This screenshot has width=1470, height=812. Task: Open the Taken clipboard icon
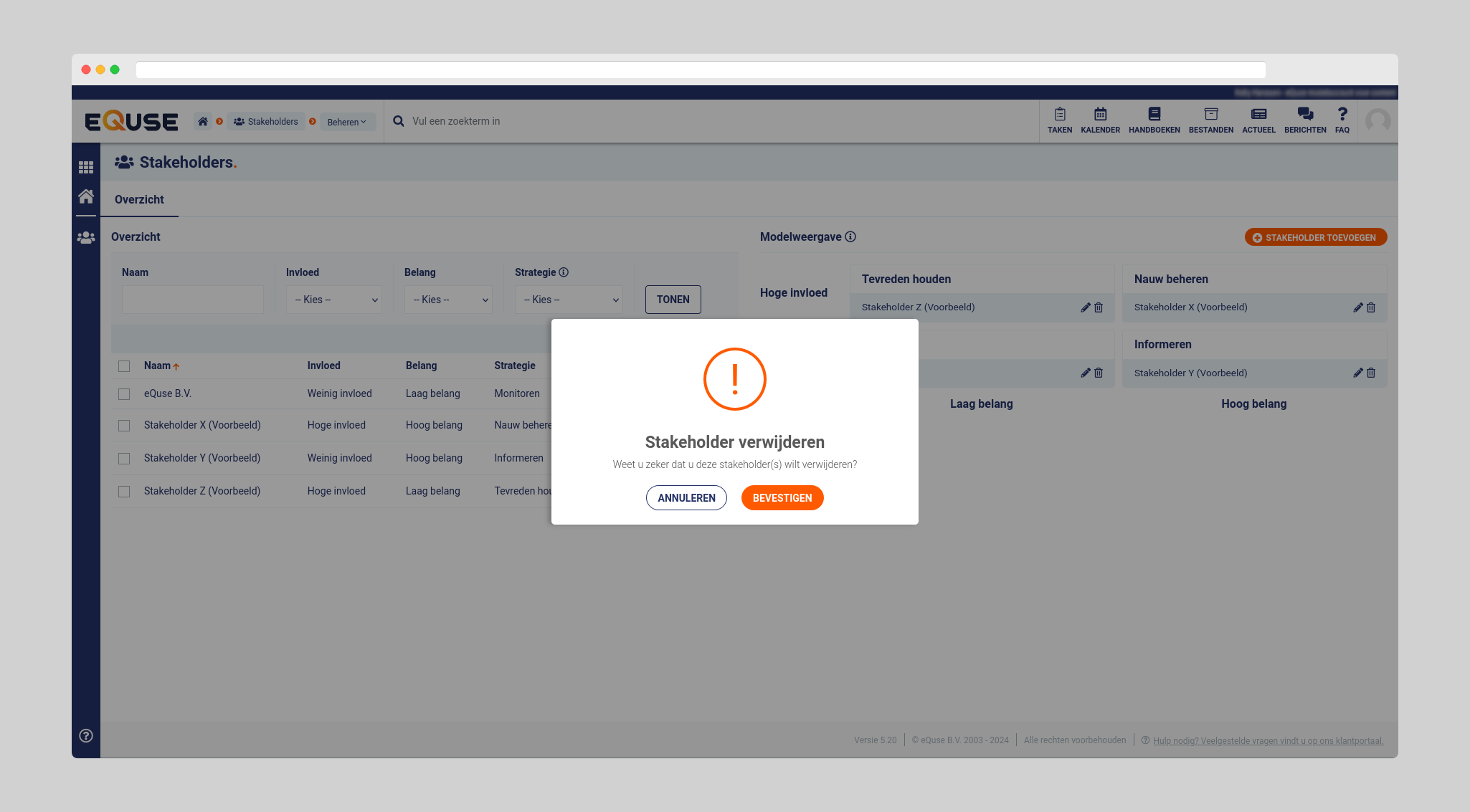pyautogui.click(x=1059, y=115)
